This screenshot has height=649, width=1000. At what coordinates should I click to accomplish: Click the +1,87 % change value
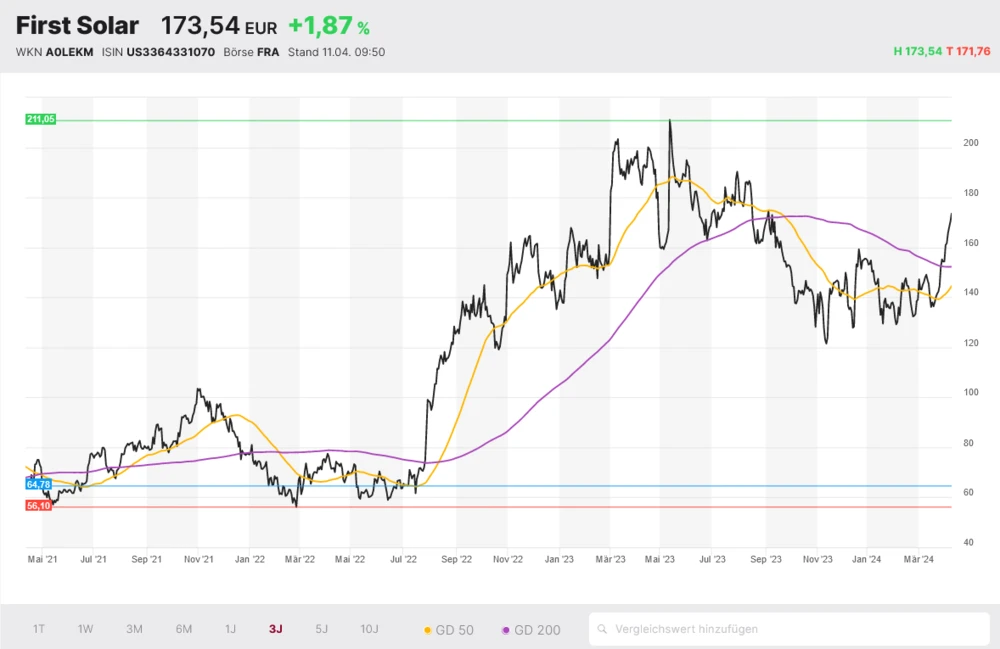point(328,27)
